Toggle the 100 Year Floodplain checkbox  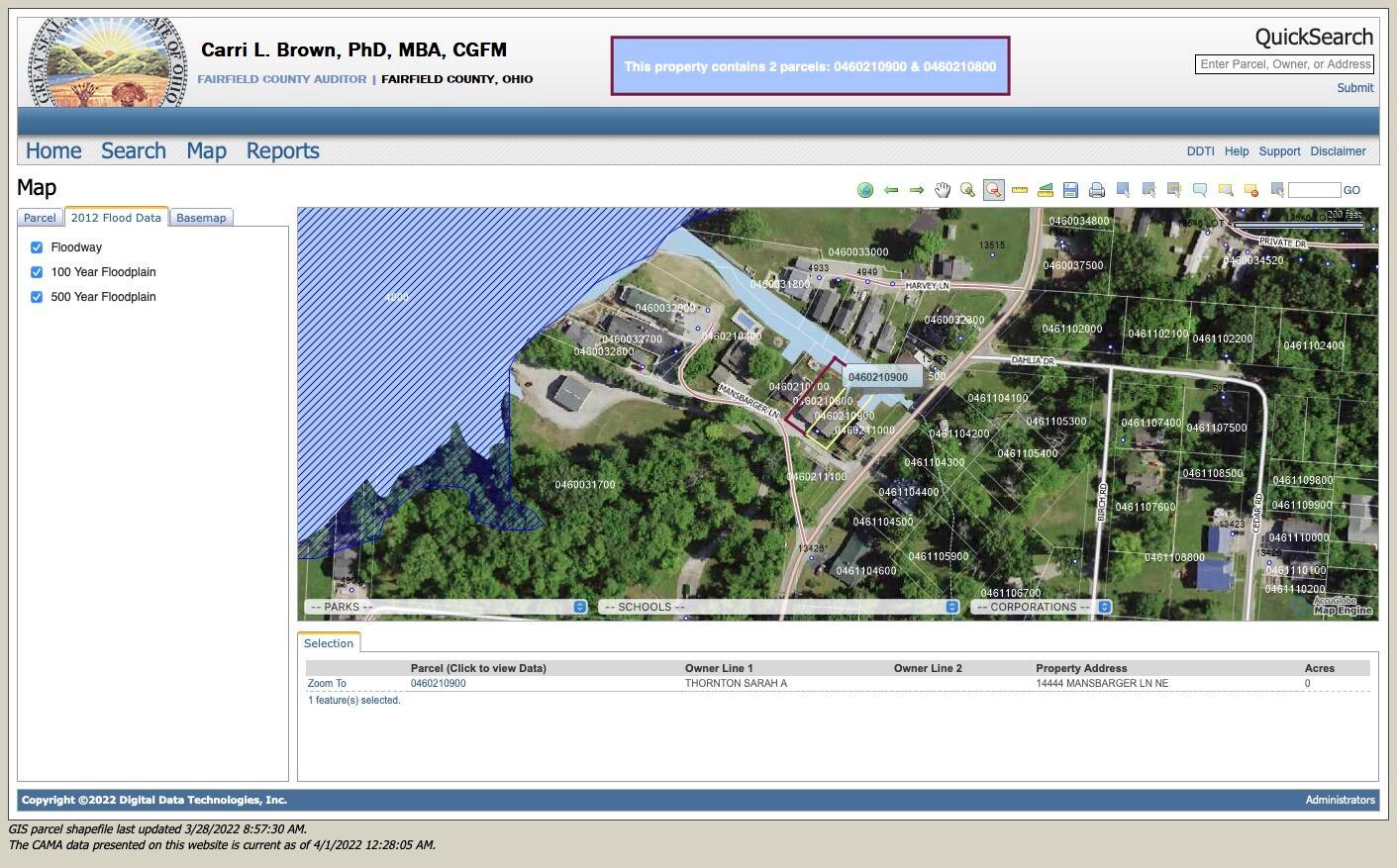37,272
